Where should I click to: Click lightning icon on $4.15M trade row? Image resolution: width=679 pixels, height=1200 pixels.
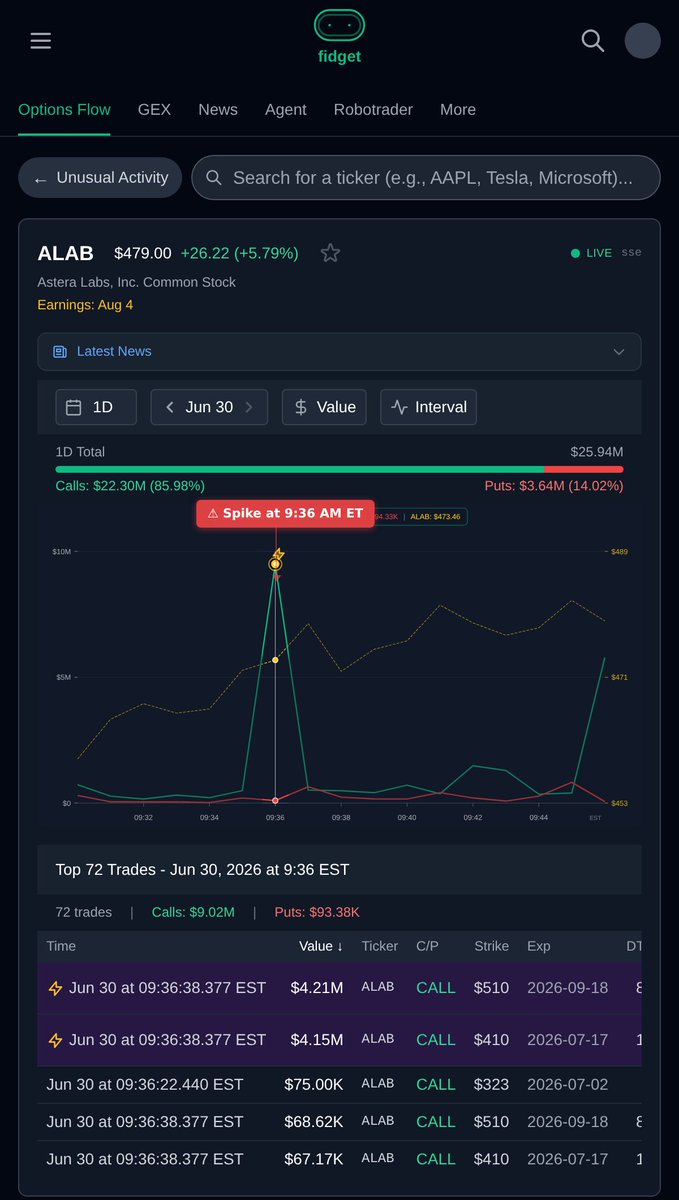[56, 1040]
